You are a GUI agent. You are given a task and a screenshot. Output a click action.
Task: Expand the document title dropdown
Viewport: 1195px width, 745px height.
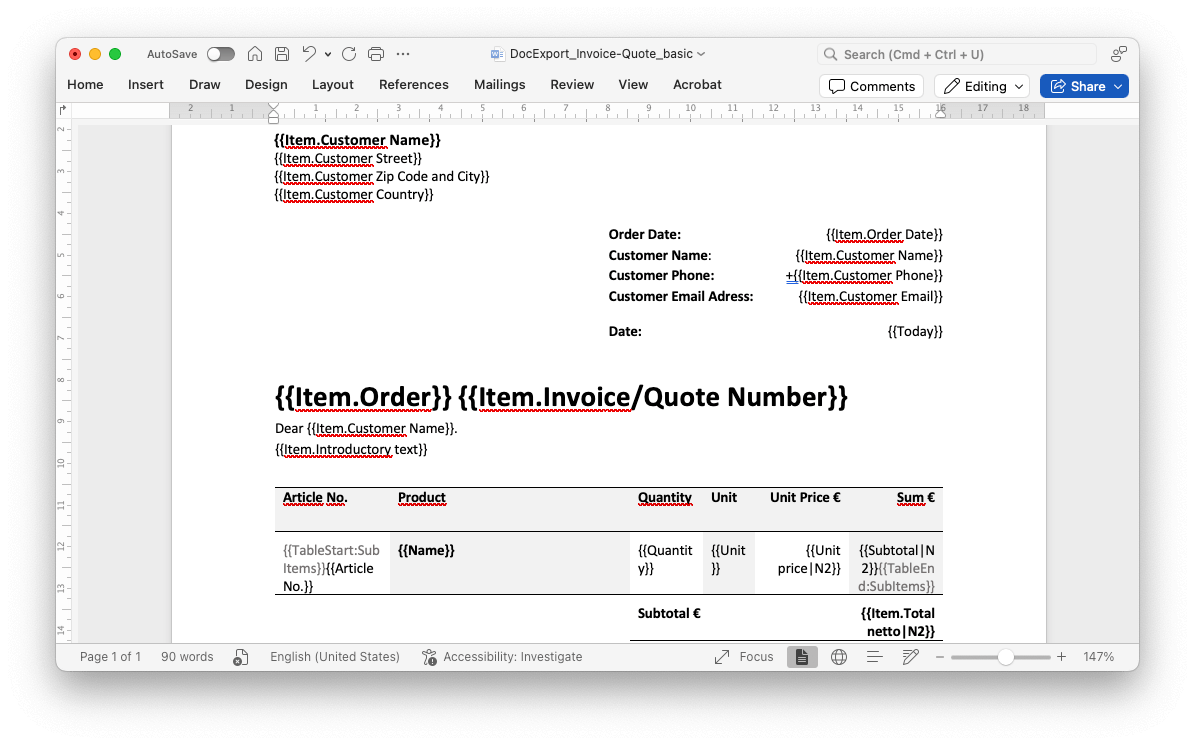click(701, 54)
